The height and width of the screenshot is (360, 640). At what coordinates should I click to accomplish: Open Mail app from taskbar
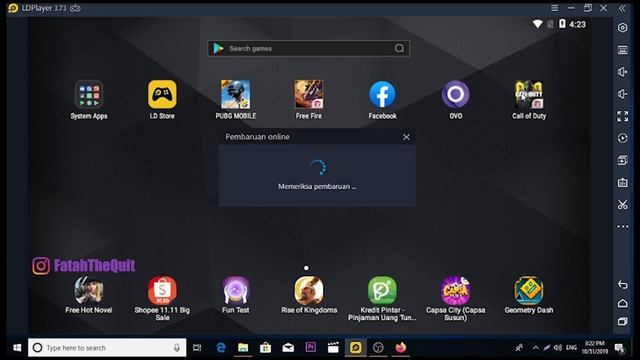[x=288, y=348]
